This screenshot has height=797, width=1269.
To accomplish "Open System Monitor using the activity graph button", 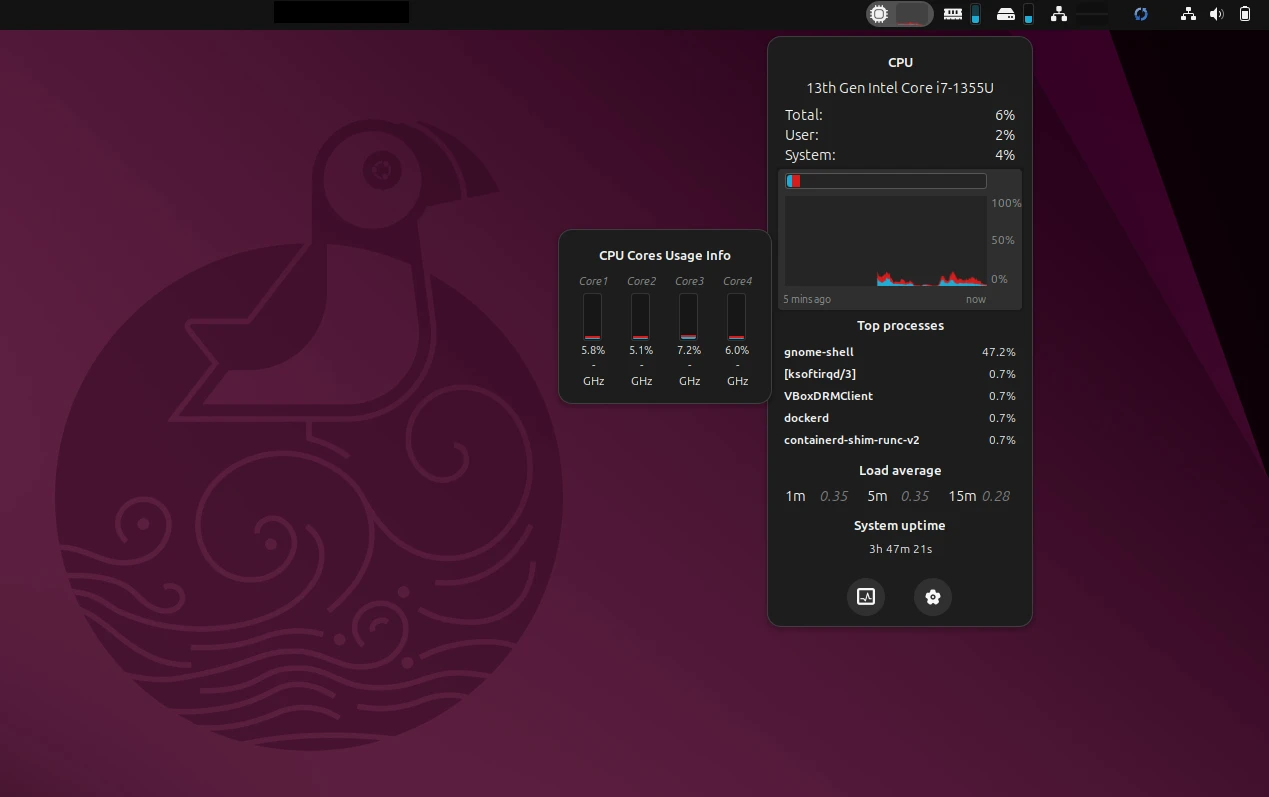I will coord(866,596).
